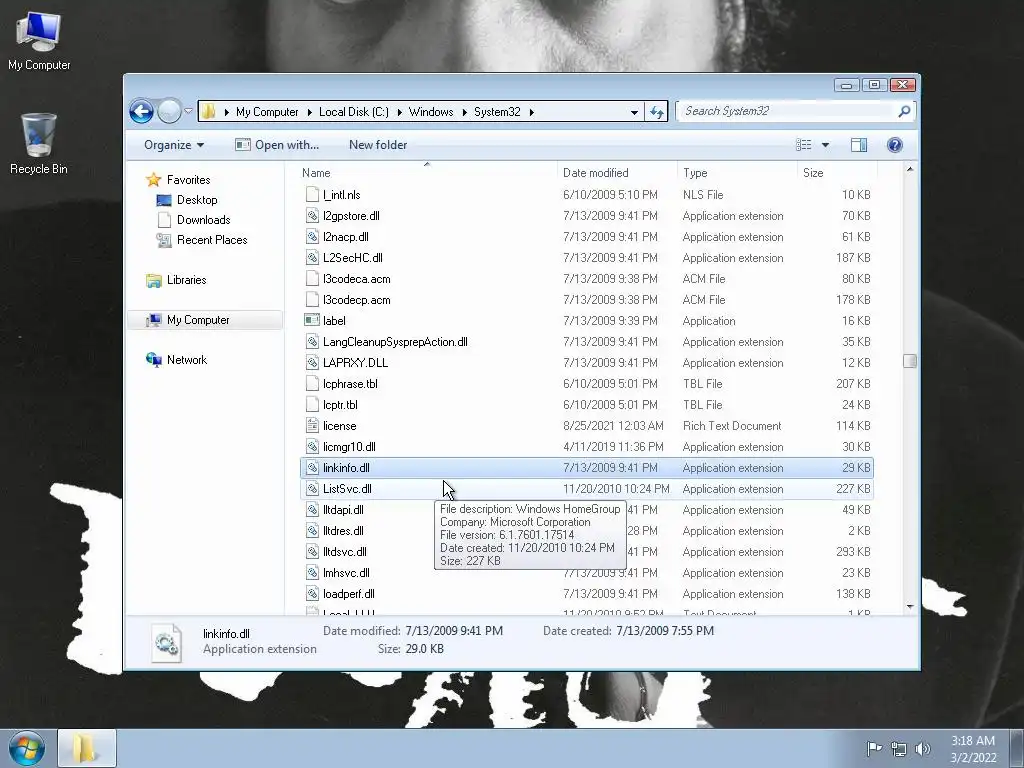The width and height of the screenshot is (1024, 768).
Task: Click scrollbar up arrow in file list
Action: coord(910,170)
